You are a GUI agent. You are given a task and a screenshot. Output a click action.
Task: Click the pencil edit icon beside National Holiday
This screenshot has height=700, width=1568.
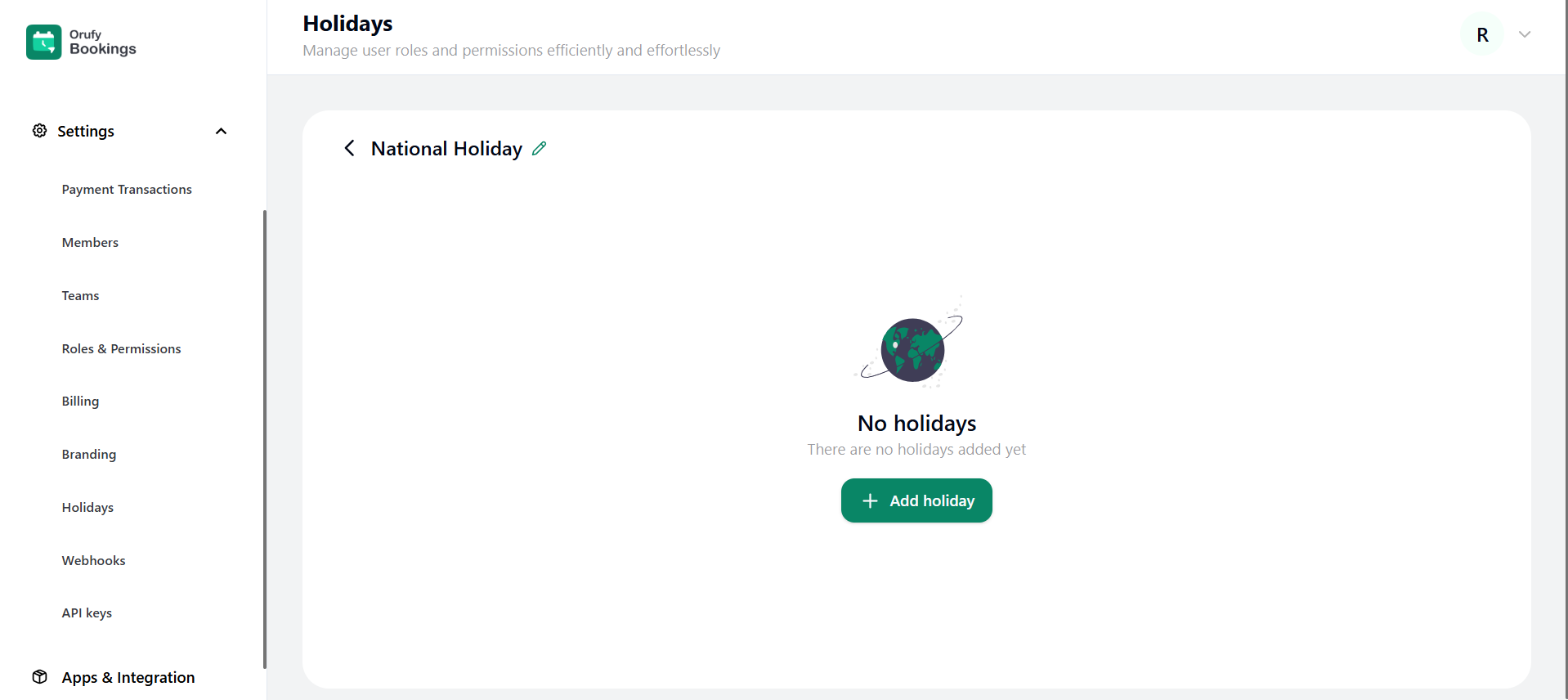(x=539, y=148)
